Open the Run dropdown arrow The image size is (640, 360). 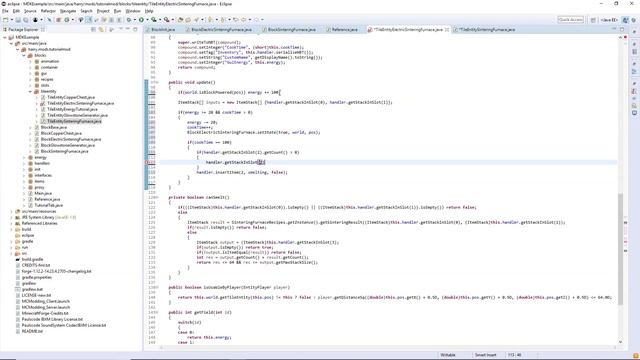pyautogui.click(x=147, y=20)
